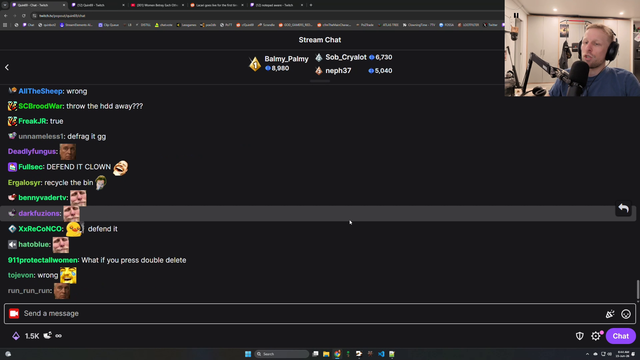Click the red camera icon in message box
The image size is (640, 360).
14,313
